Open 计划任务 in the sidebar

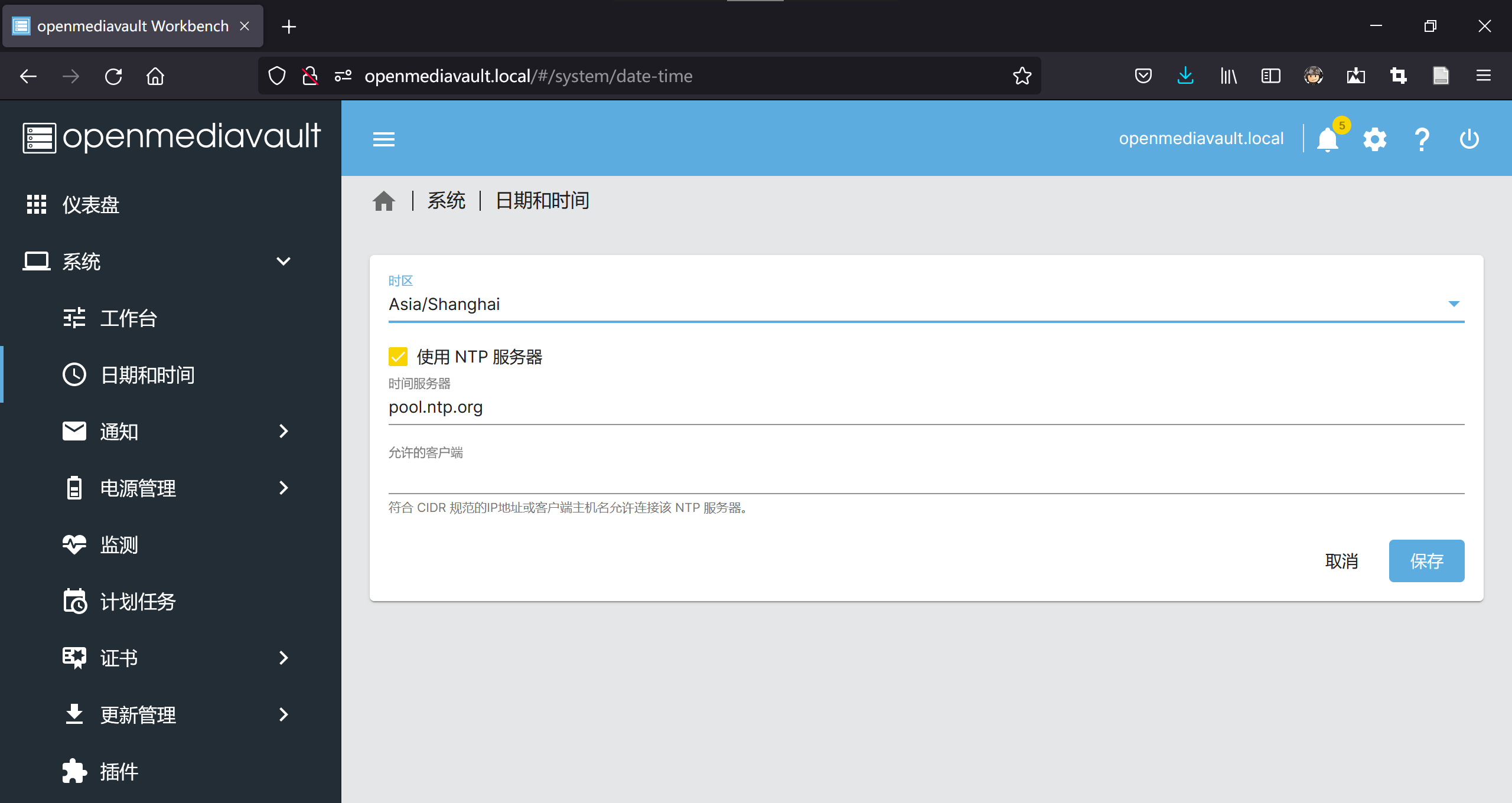pos(137,602)
